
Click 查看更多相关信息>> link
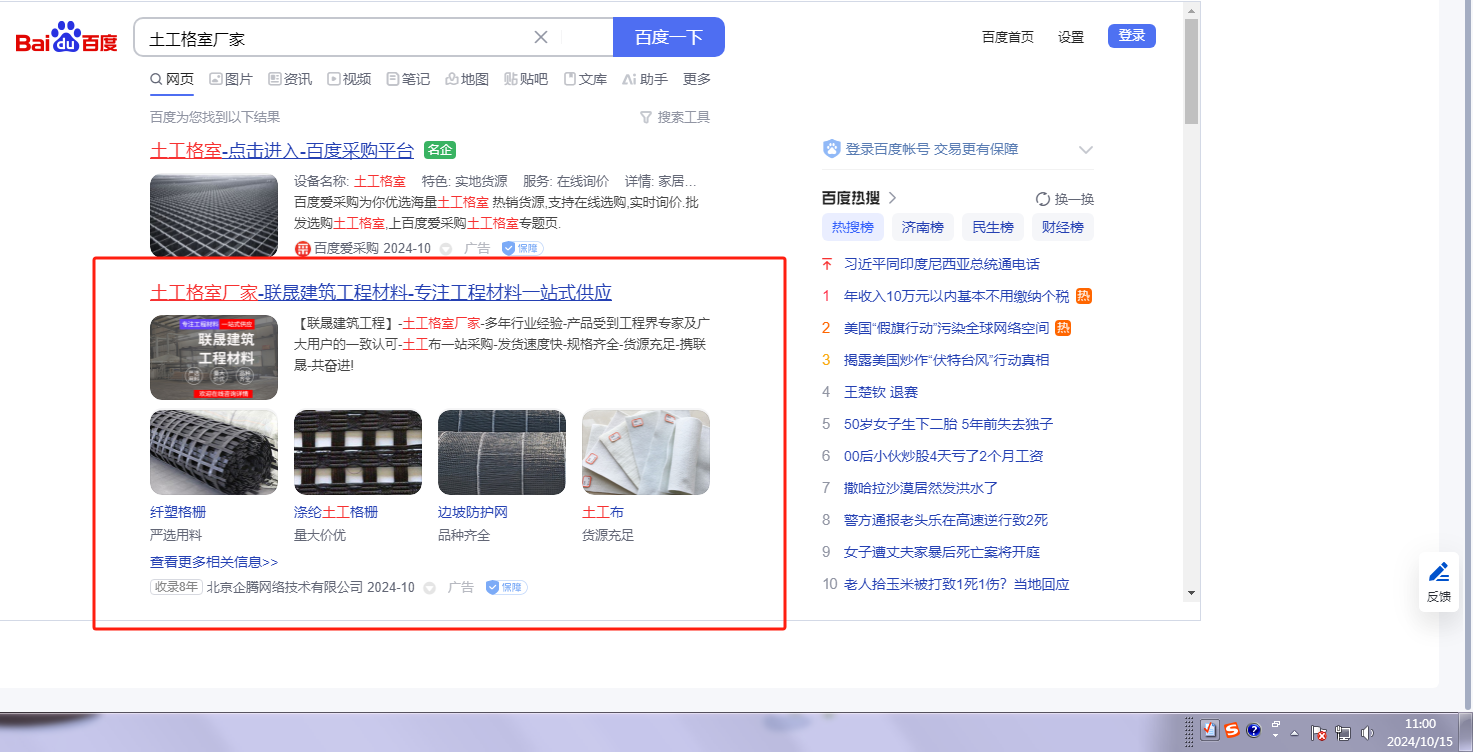point(214,562)
